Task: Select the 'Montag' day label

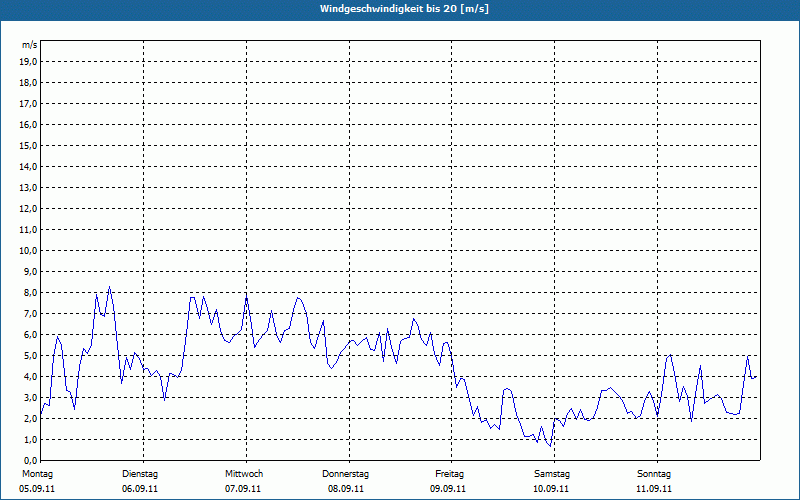Action: click(x=37, y=474)
